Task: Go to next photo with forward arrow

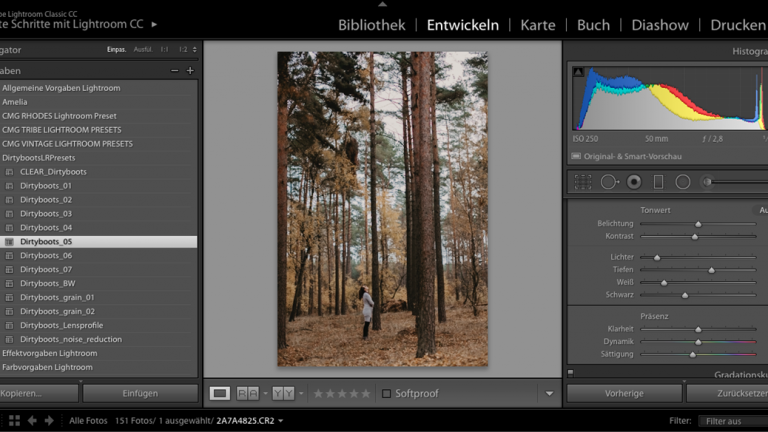Action: [48, 421]
